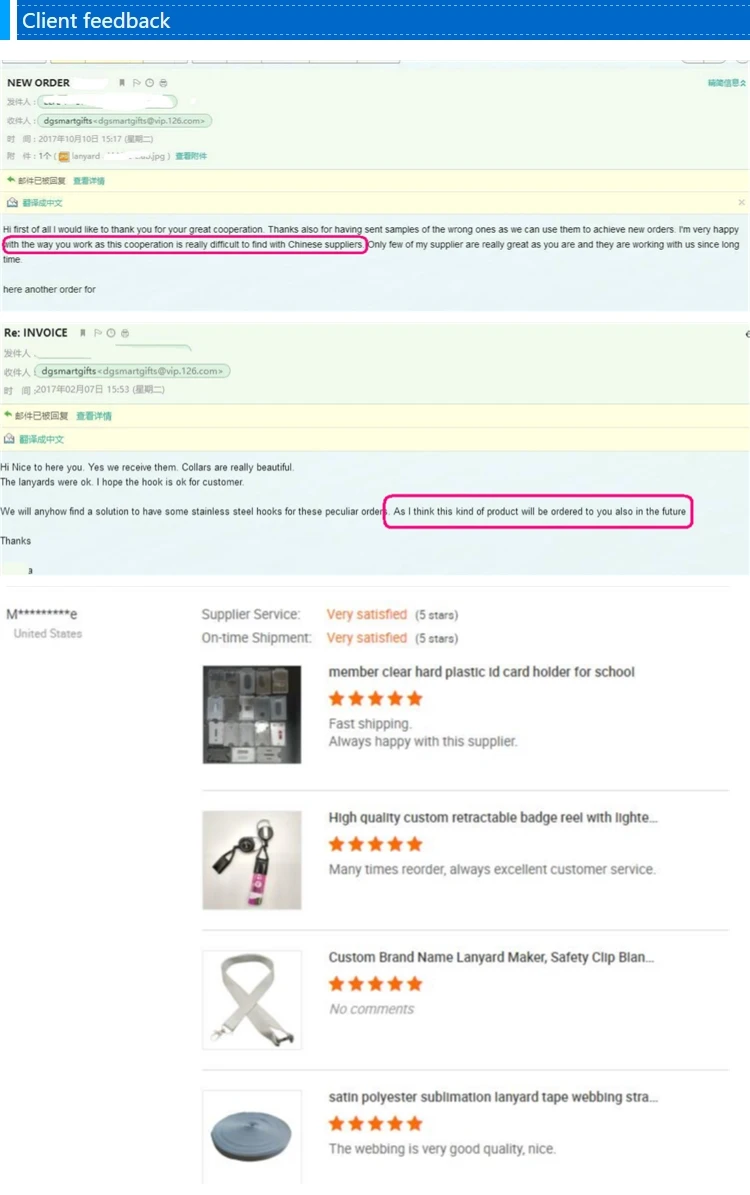The width and height of the screenshot is (750, 1195).
Task: Close the translate bar in NEW ORDER email
Action: (x=741, y=202)
